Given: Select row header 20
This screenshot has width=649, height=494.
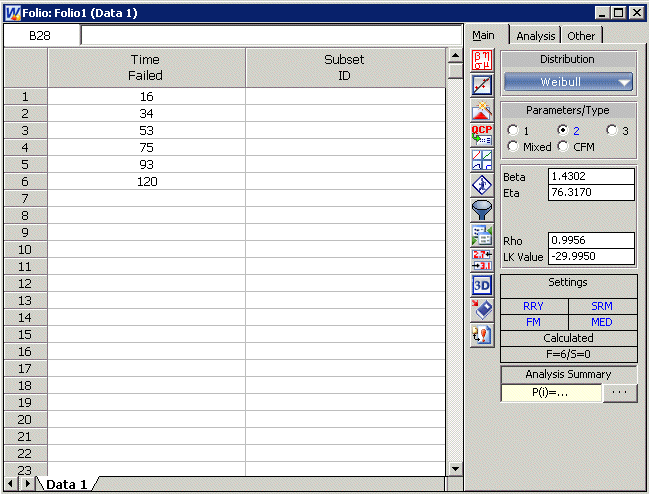Looking at the screenshot, I should point(25,420).
